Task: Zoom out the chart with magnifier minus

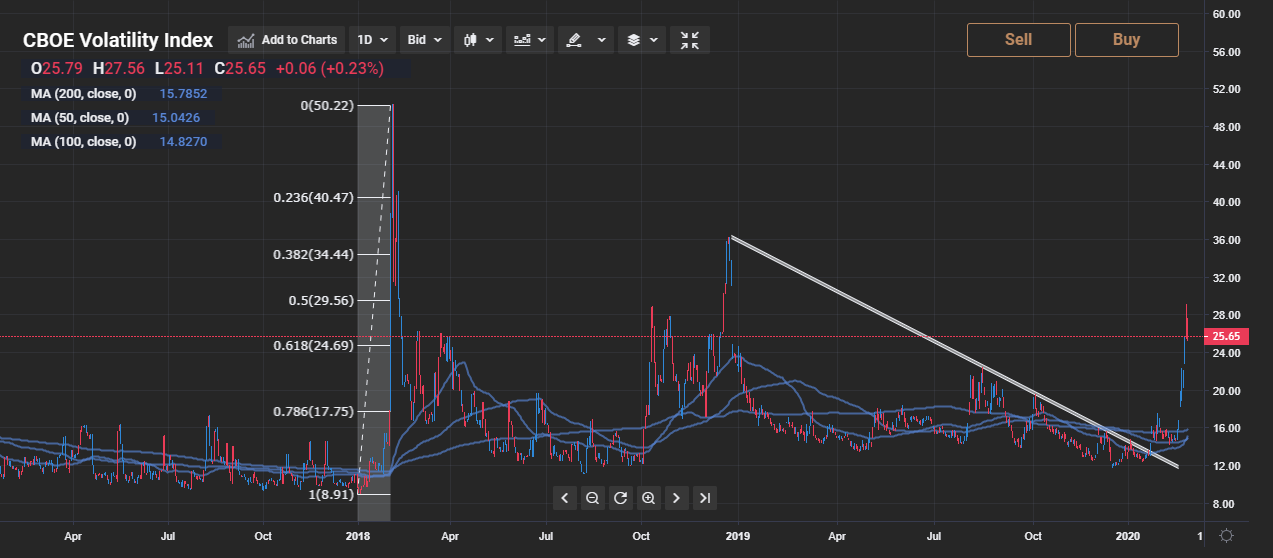Action: pyautogui.click(x=592, y=497)
